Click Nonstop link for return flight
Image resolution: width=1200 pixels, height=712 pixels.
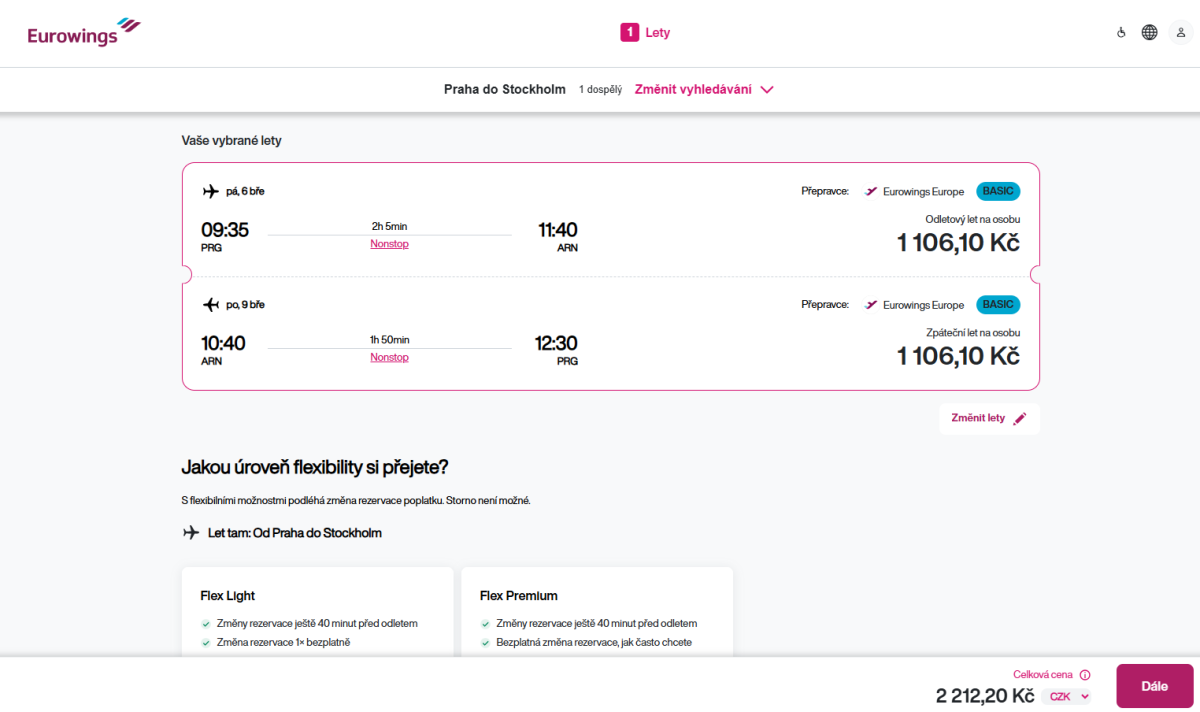[389, 357]
